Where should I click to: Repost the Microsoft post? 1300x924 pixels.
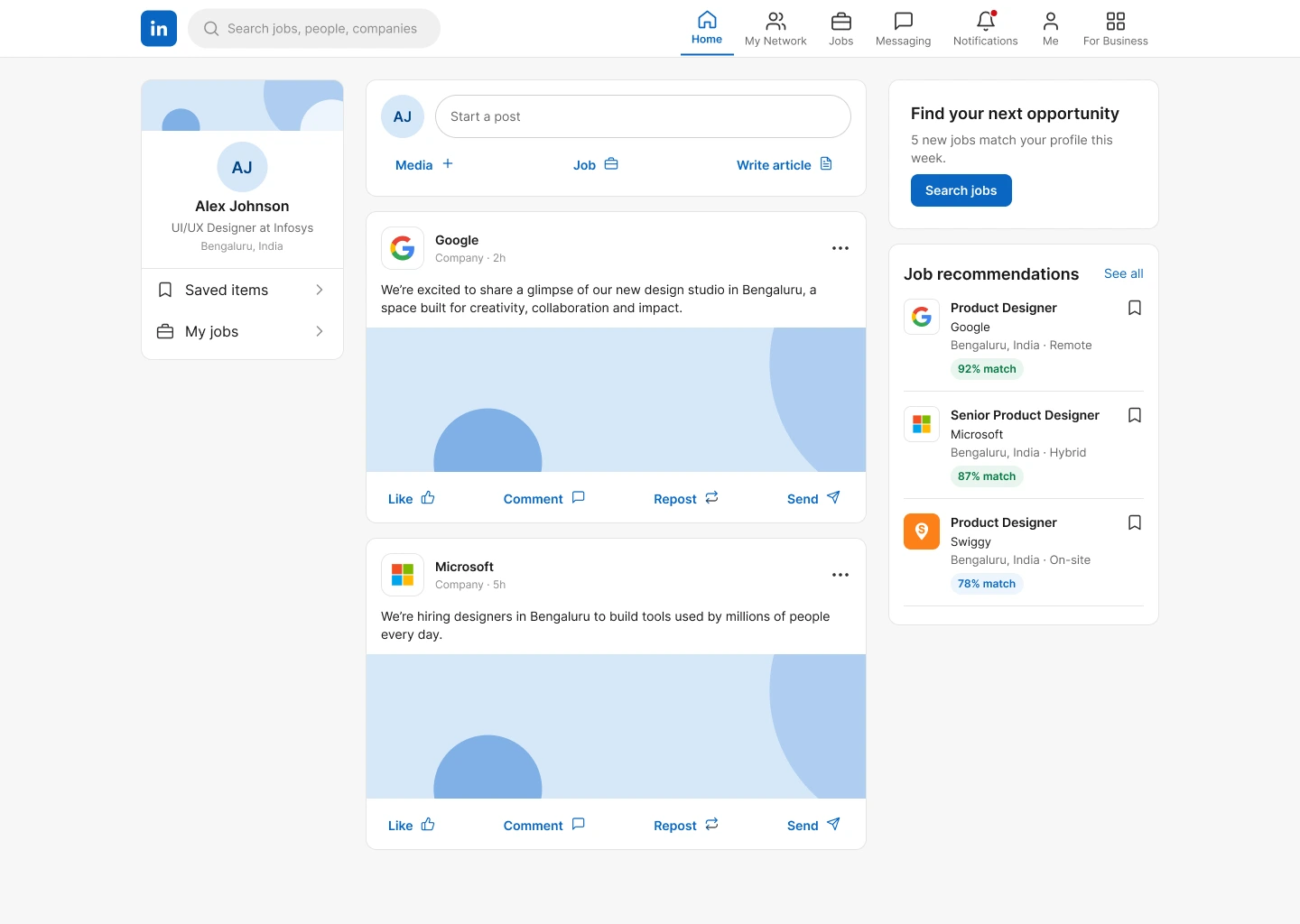[686, 825]
